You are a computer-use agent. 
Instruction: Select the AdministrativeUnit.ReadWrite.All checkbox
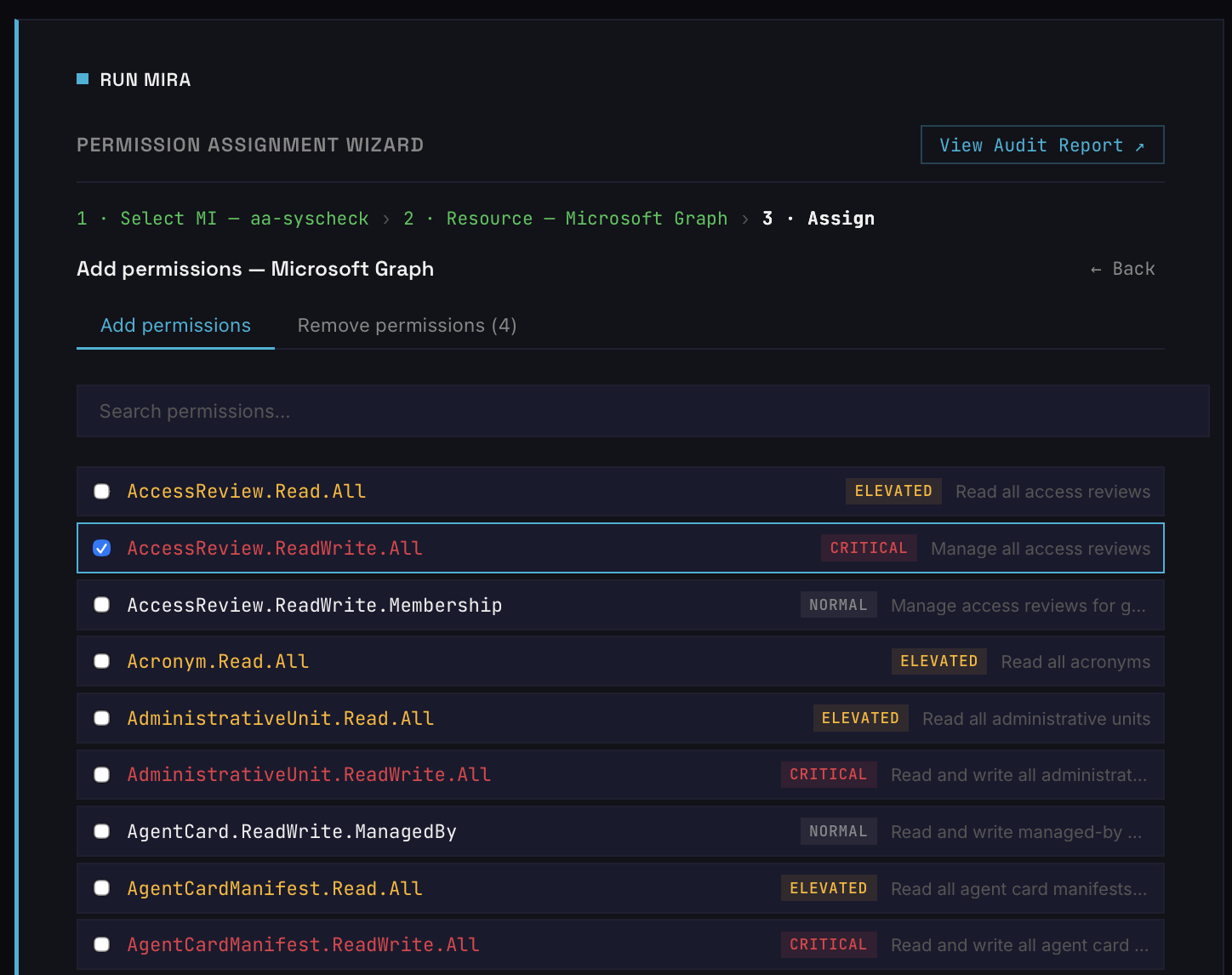coord(101,775)
